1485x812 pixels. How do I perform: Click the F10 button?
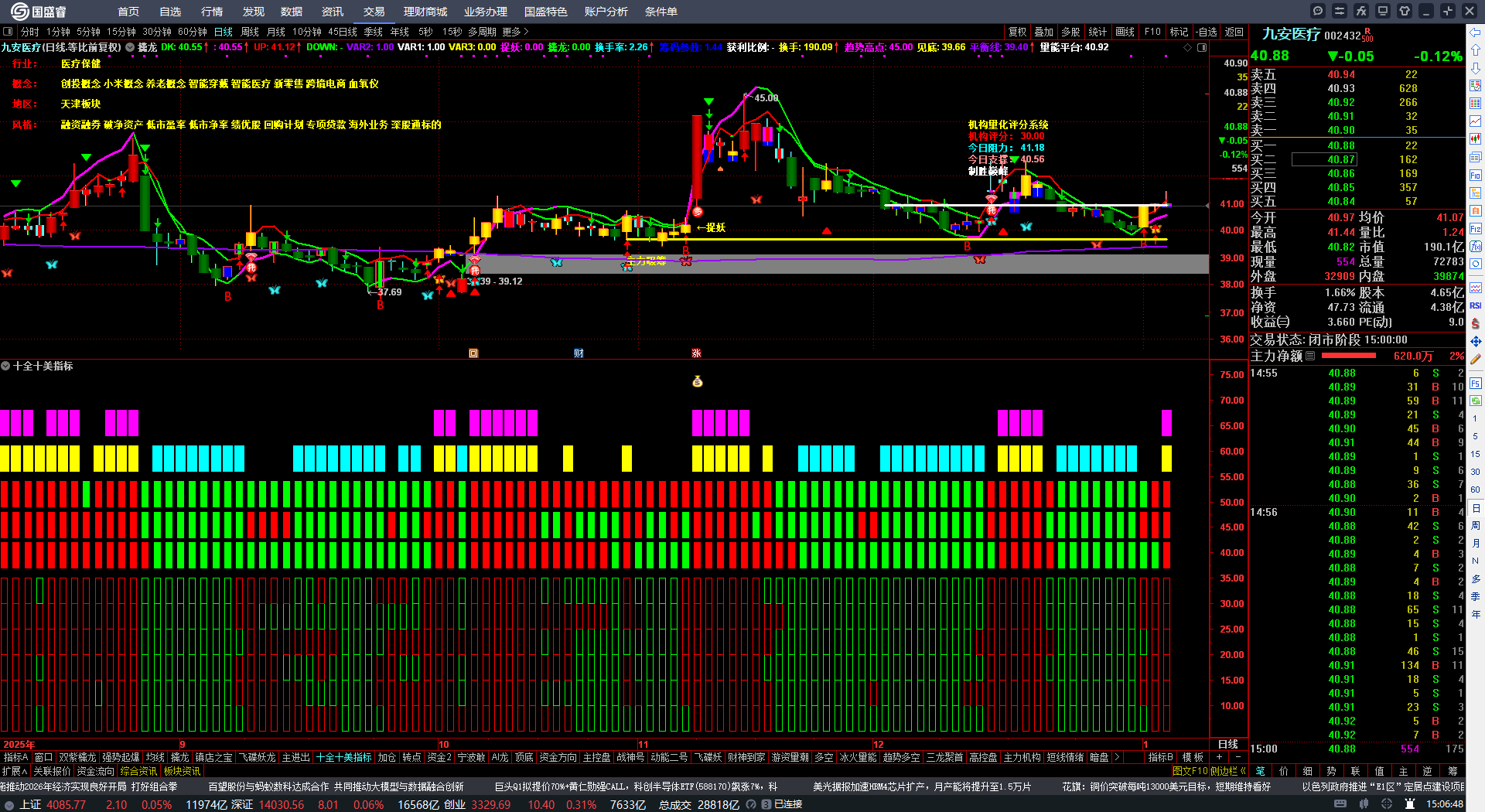coord(1152,32)
